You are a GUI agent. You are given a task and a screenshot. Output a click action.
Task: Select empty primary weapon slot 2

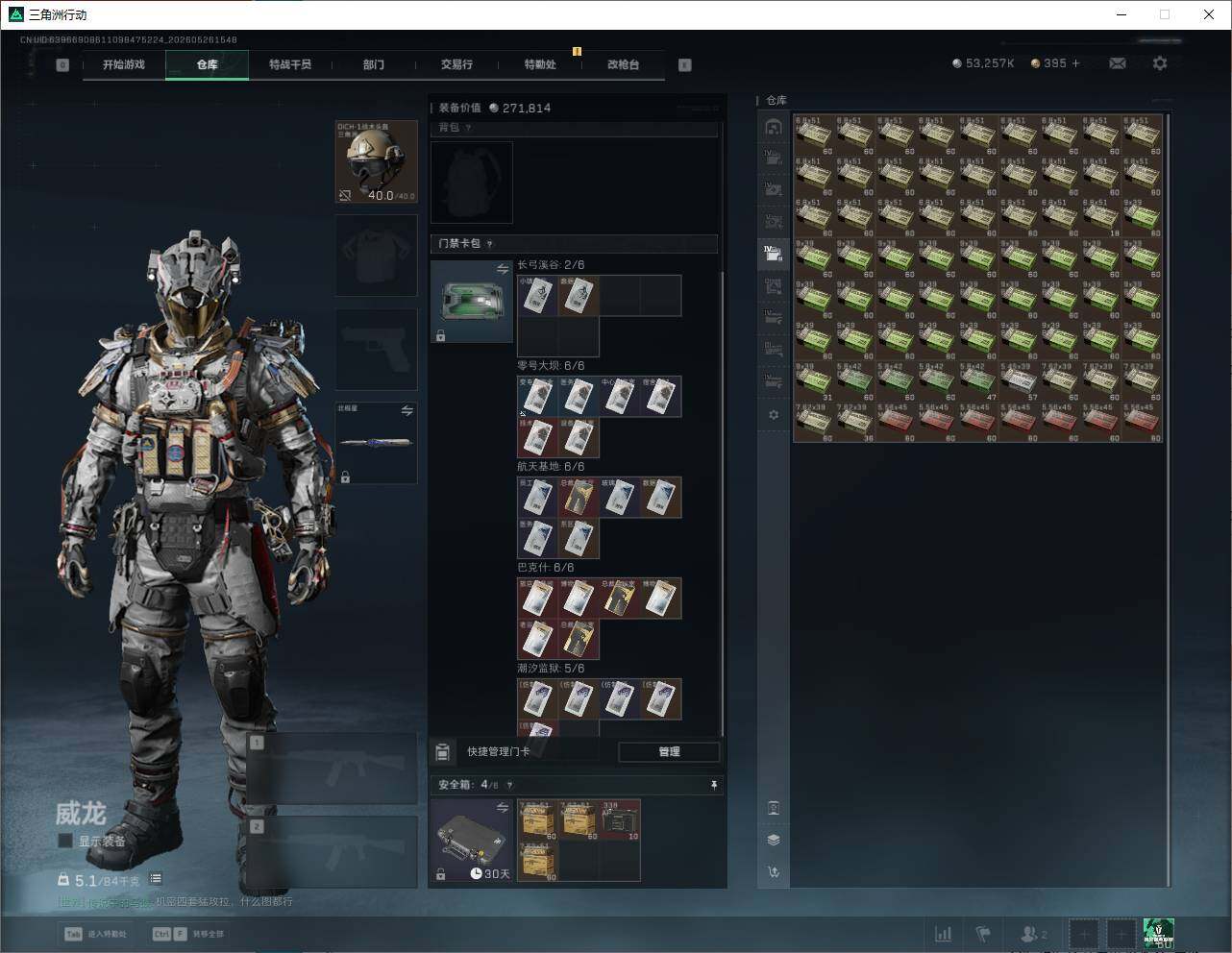pyautogui.click(x=333, y=852)
